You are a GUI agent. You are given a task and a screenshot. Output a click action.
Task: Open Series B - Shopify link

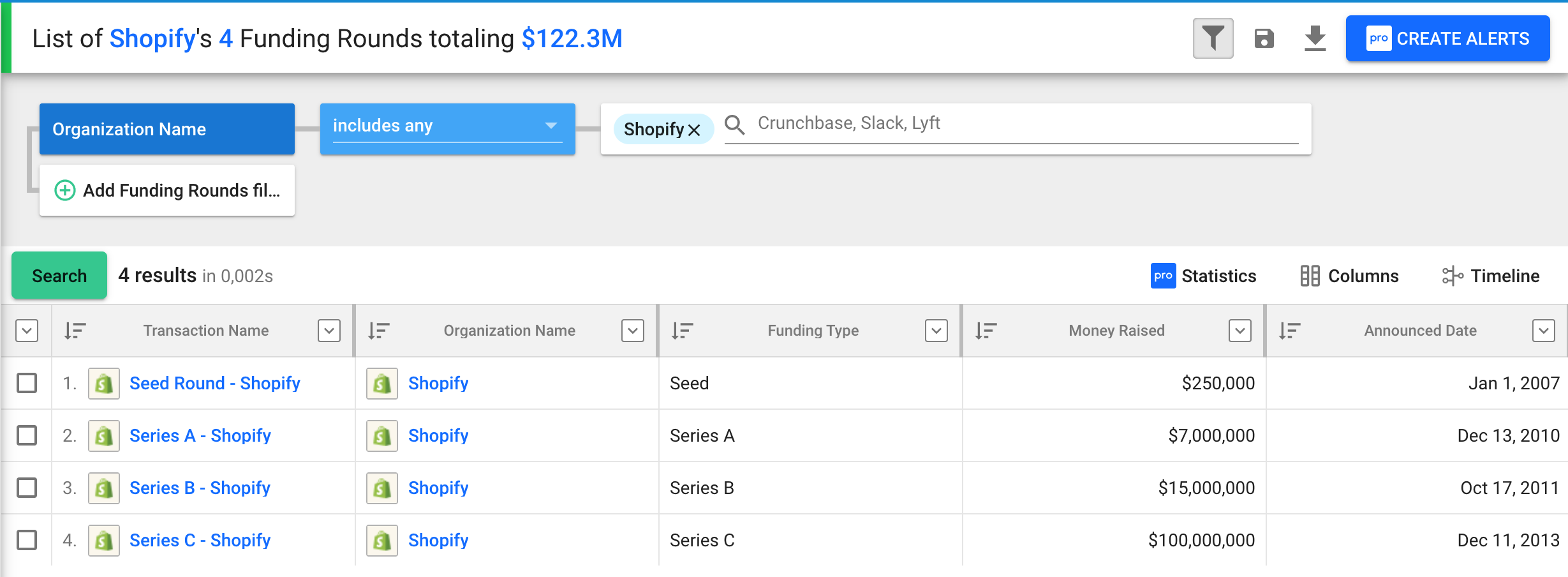tap(200, 488)
